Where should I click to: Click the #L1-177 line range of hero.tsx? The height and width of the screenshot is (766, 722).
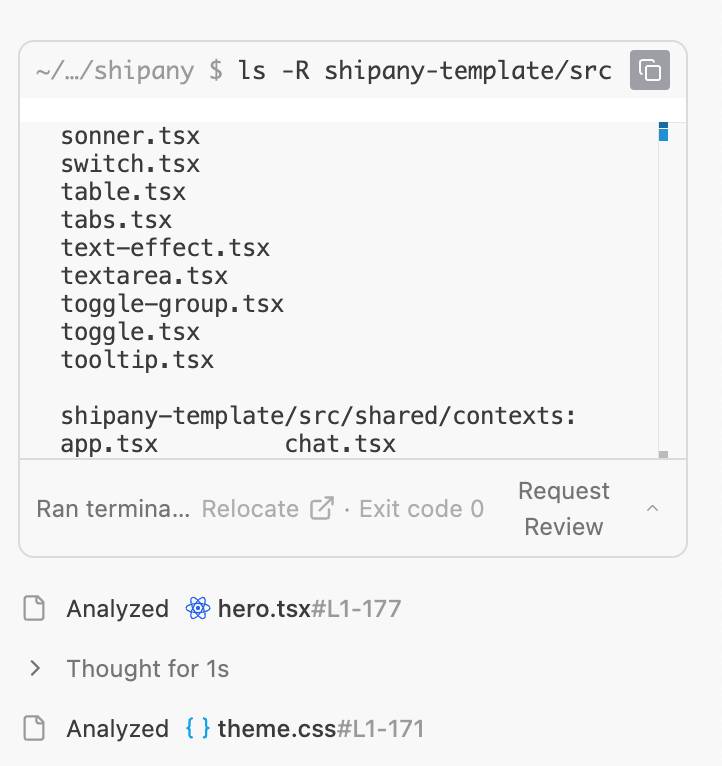coord(356,608)
